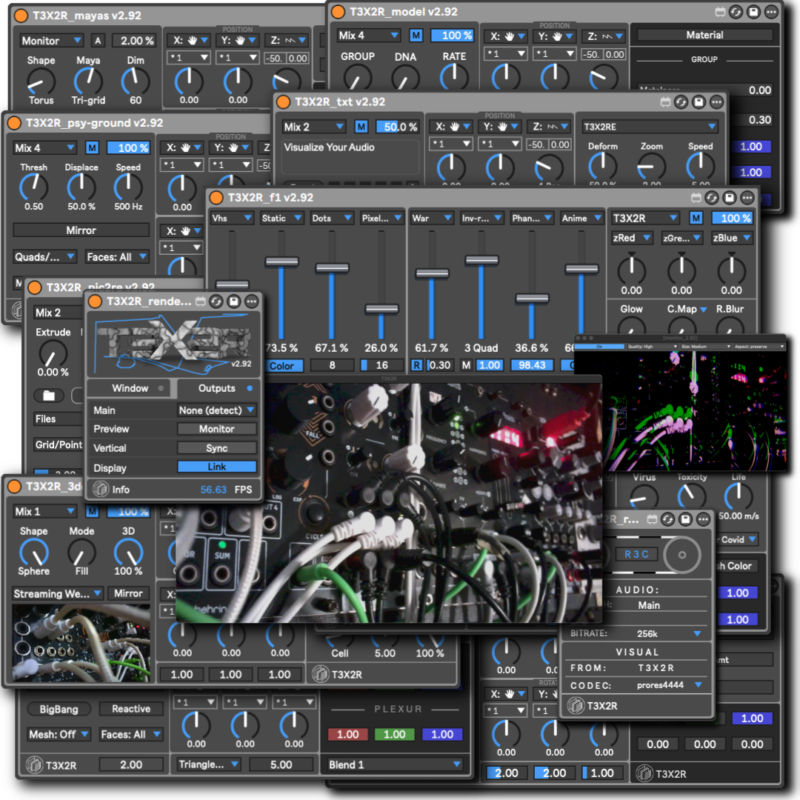
Task: Toggle orange power button on T3X2R_rende device
Action: (95, 302)
